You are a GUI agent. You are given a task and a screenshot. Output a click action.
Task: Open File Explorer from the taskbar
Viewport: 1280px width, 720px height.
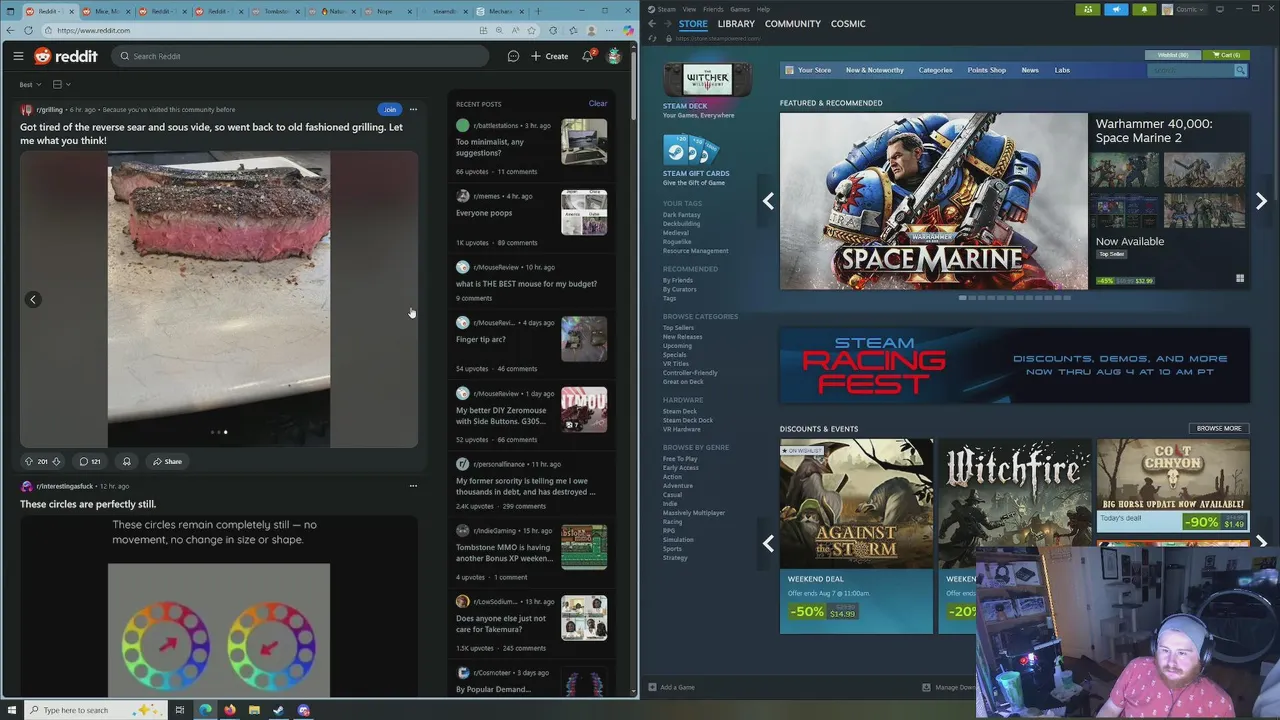(x=254, y=710)
